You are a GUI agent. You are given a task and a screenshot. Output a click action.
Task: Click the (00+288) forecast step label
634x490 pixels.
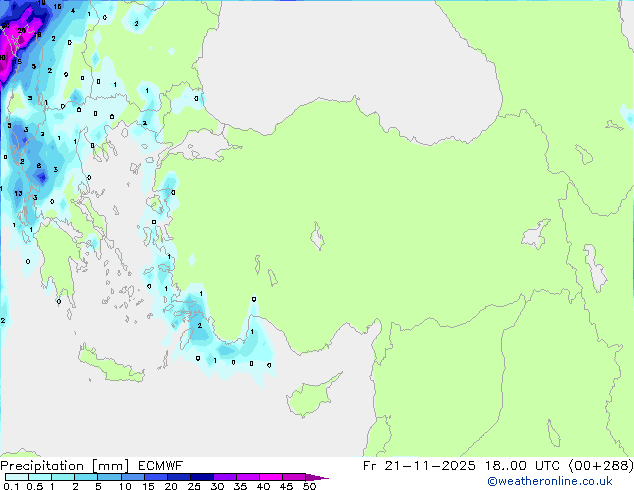tap(601, 466)
